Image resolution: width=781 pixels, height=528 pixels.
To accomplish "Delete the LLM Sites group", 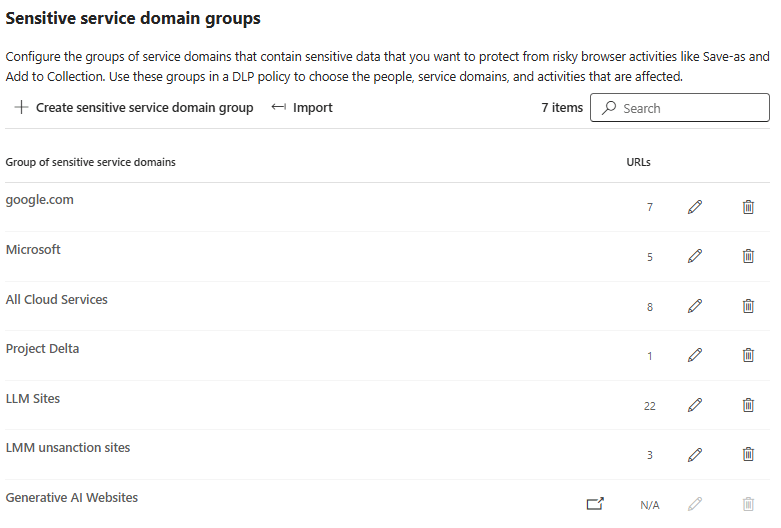I will tap(748, 405).
